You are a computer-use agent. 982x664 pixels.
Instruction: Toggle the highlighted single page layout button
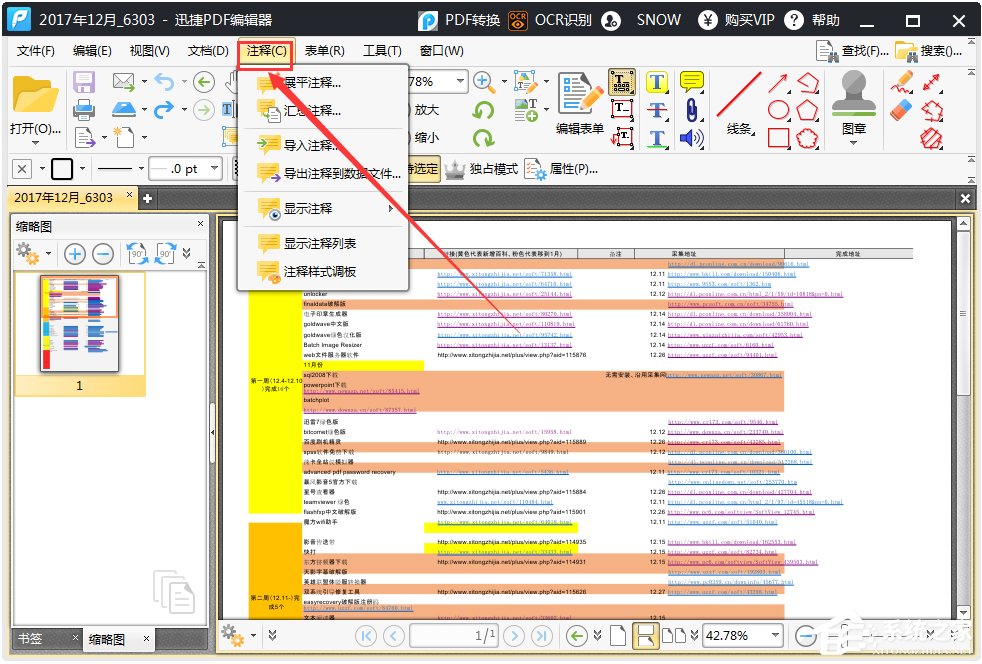[646, 635]
